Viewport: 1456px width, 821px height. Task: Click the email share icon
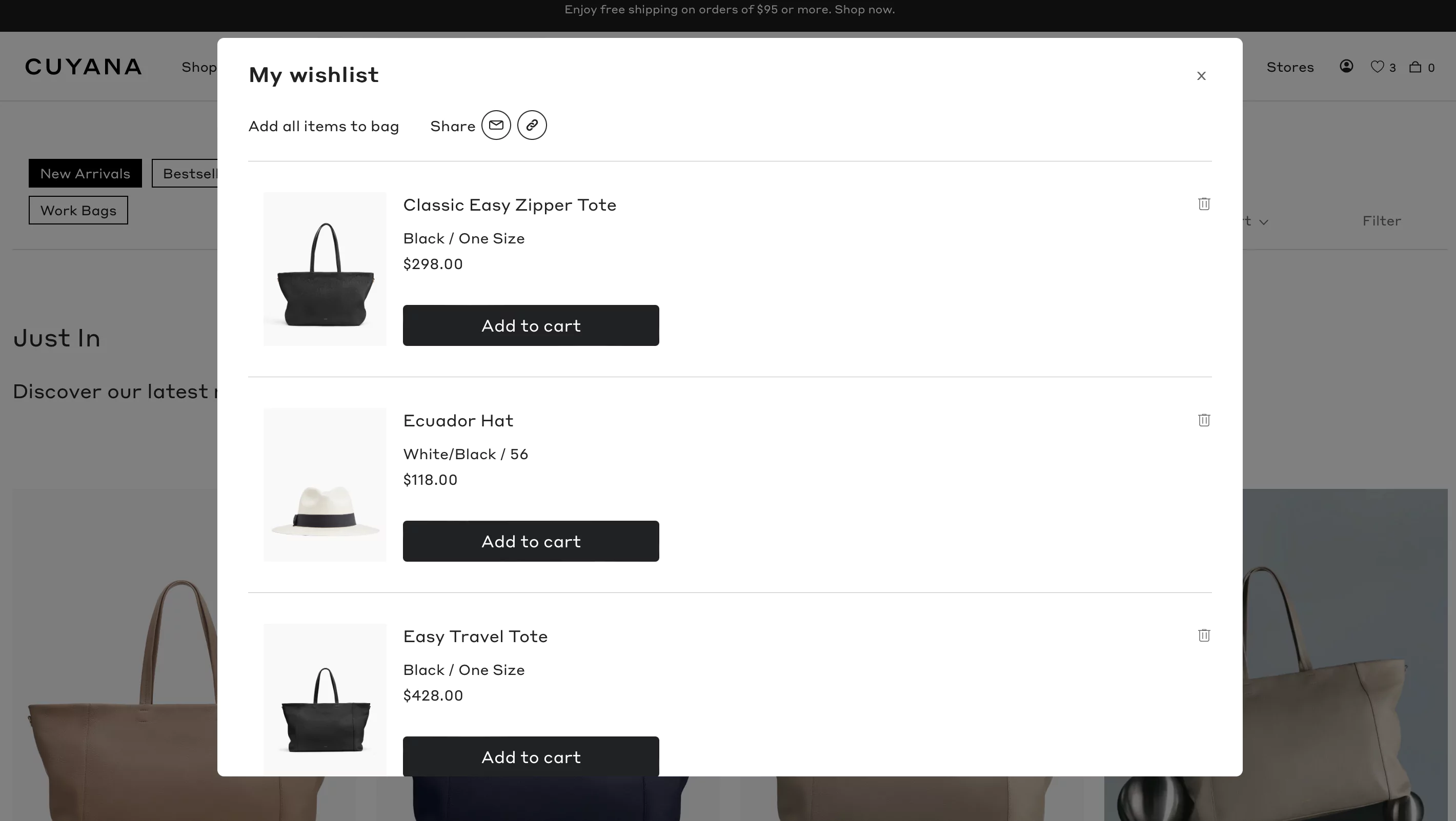[496, 125]
